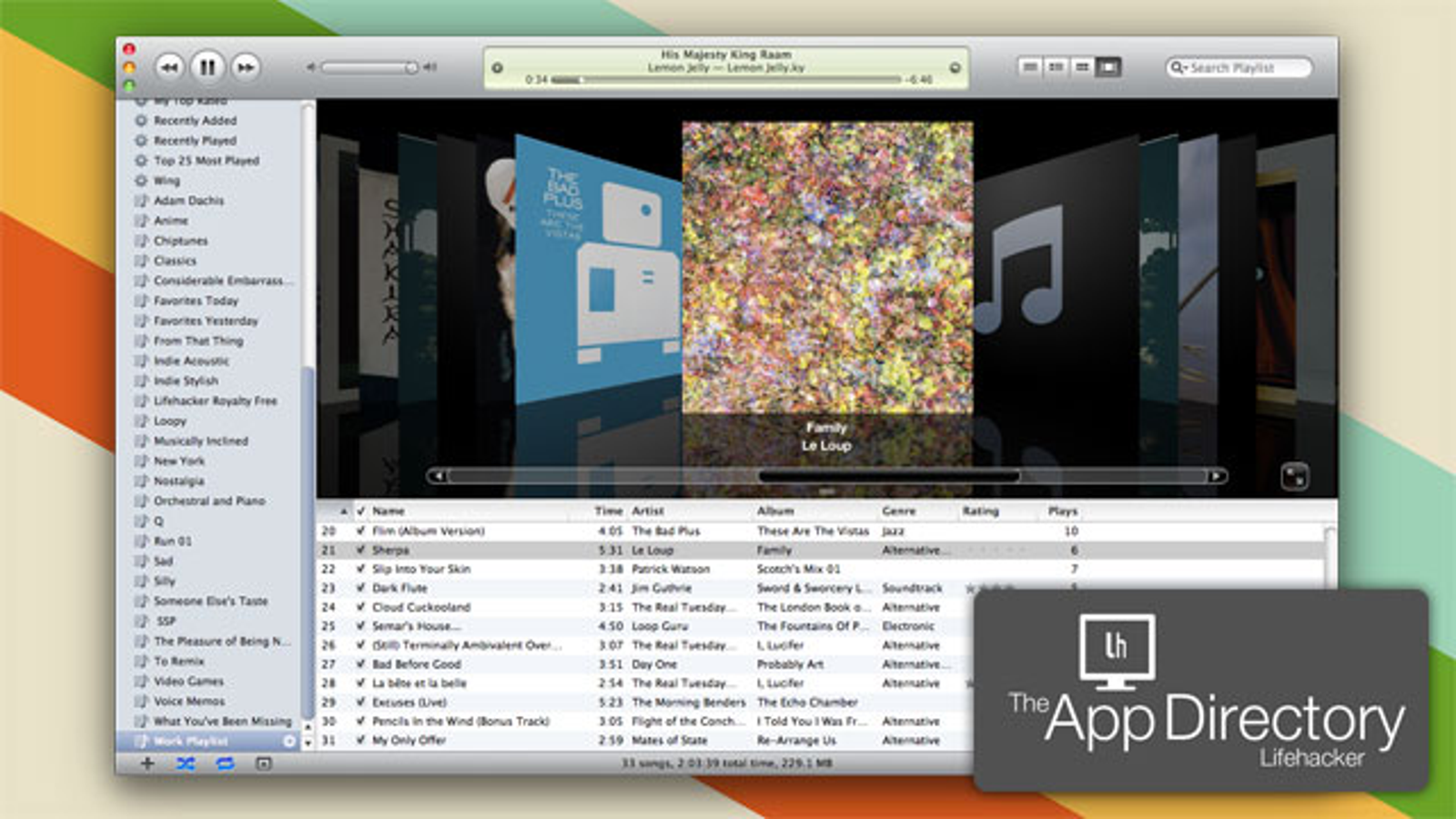This screenshot has height=819, width=1456.
Task: Click the playlist icon next to Anime
Action: pyautogui.click(x=141, y=220)
